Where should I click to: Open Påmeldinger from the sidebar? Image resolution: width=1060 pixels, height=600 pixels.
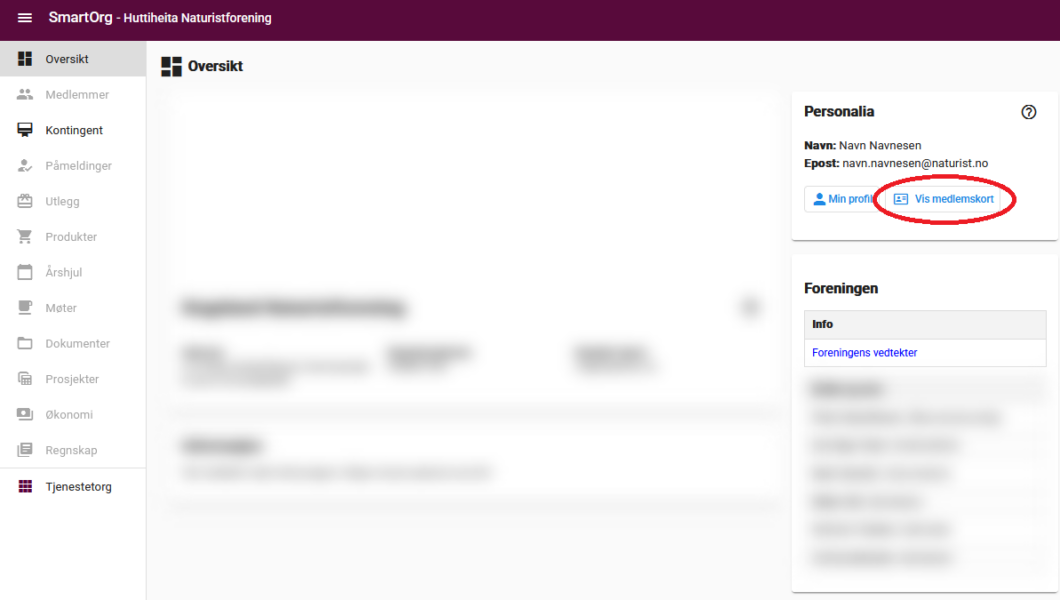pyautogui.click(x=78, y=166)
